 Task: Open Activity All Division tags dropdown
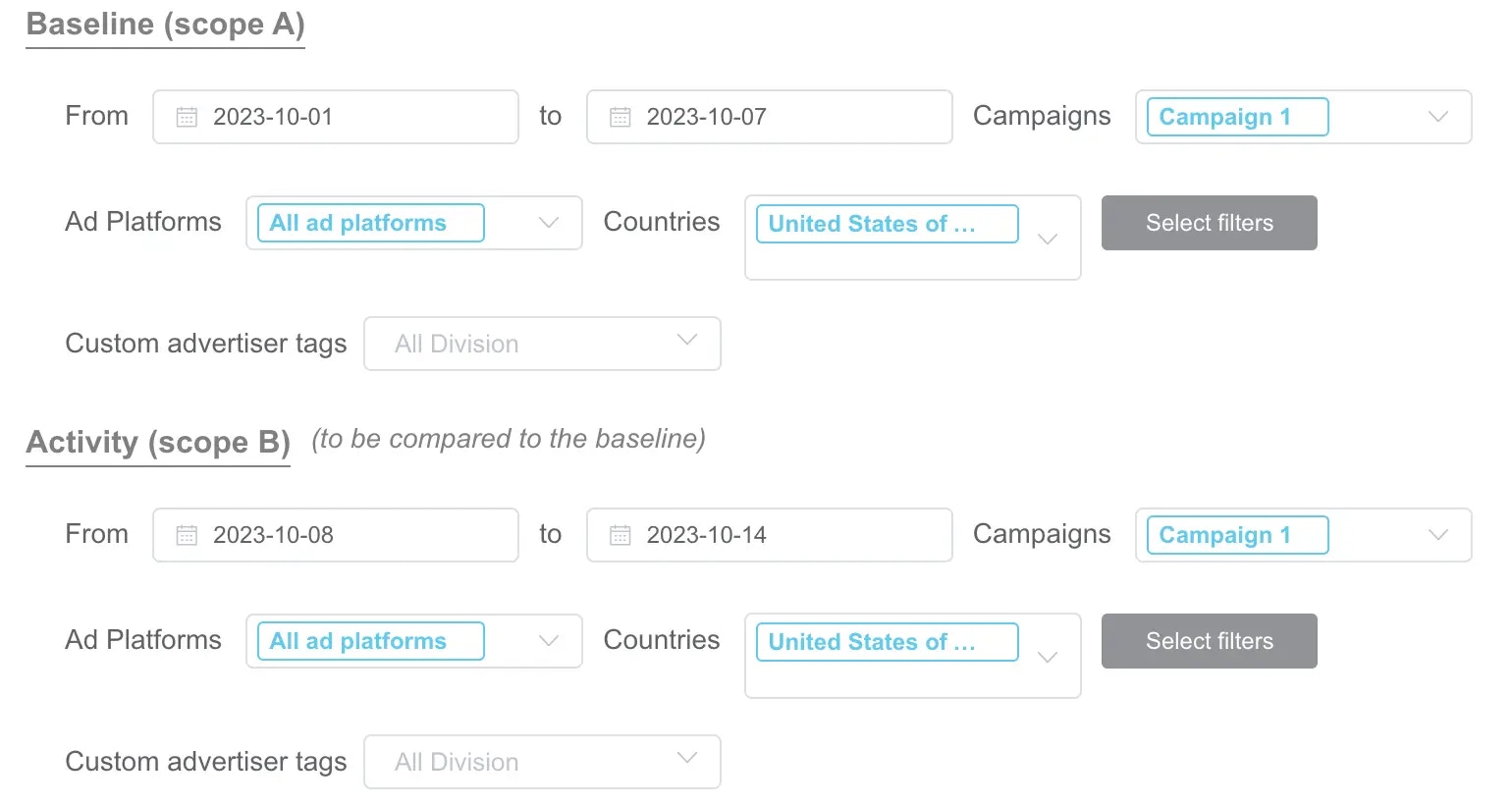tap(542, 762)
